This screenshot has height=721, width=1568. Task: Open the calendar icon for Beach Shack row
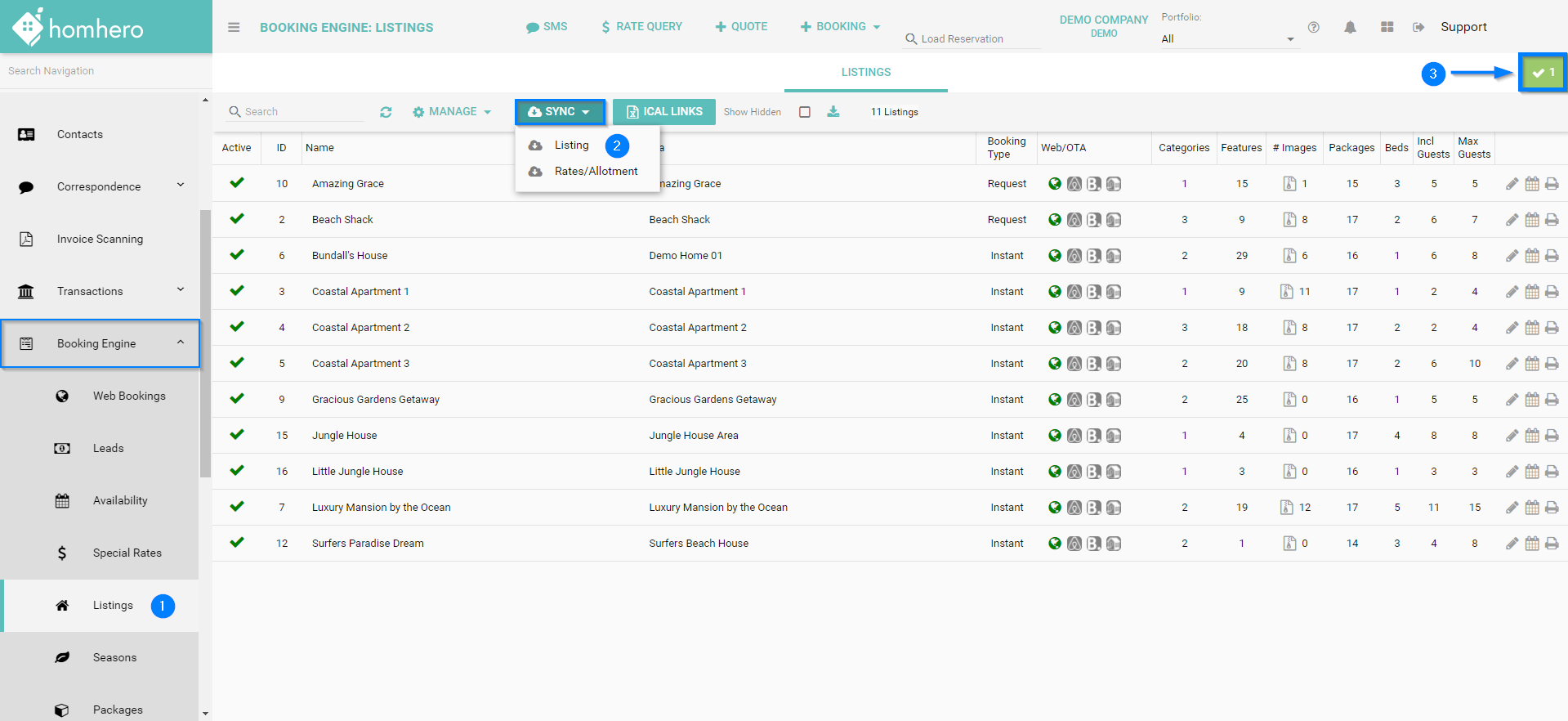click(x=1532, y=220)
